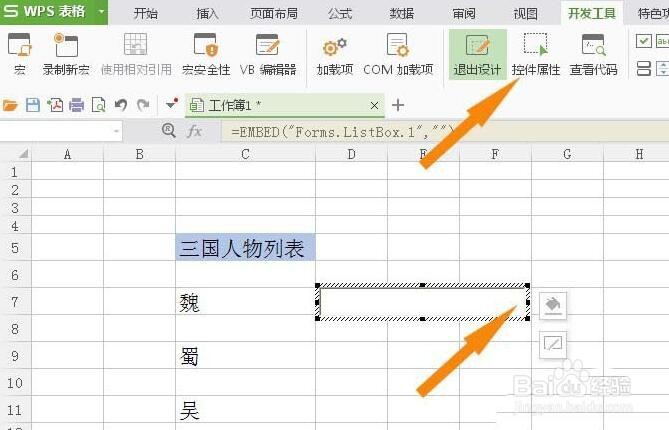Switch to the 插入 tab

click(x=207, y=14)
